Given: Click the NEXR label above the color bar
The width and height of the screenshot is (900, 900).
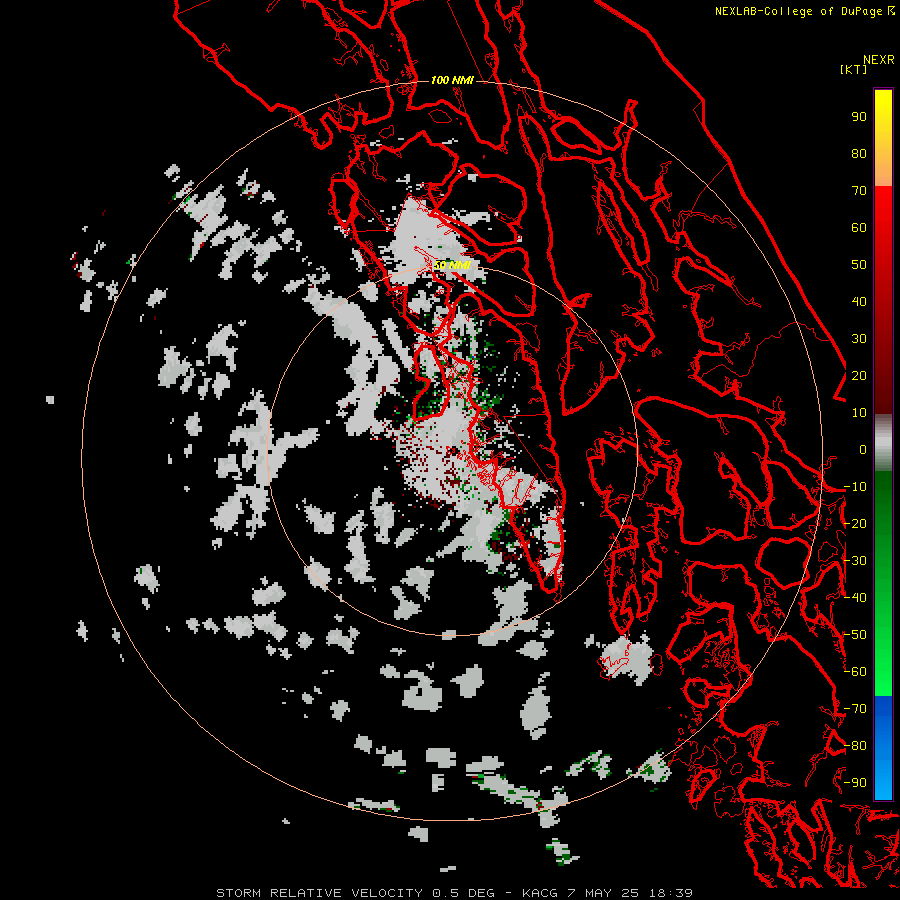Looking at the screenshot, I should click(879, 60).
